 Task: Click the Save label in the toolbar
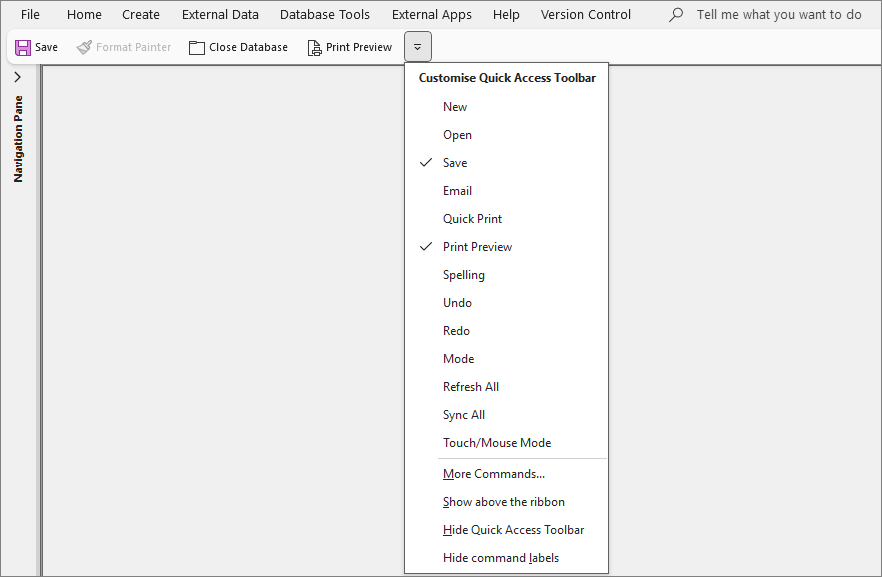46,47
